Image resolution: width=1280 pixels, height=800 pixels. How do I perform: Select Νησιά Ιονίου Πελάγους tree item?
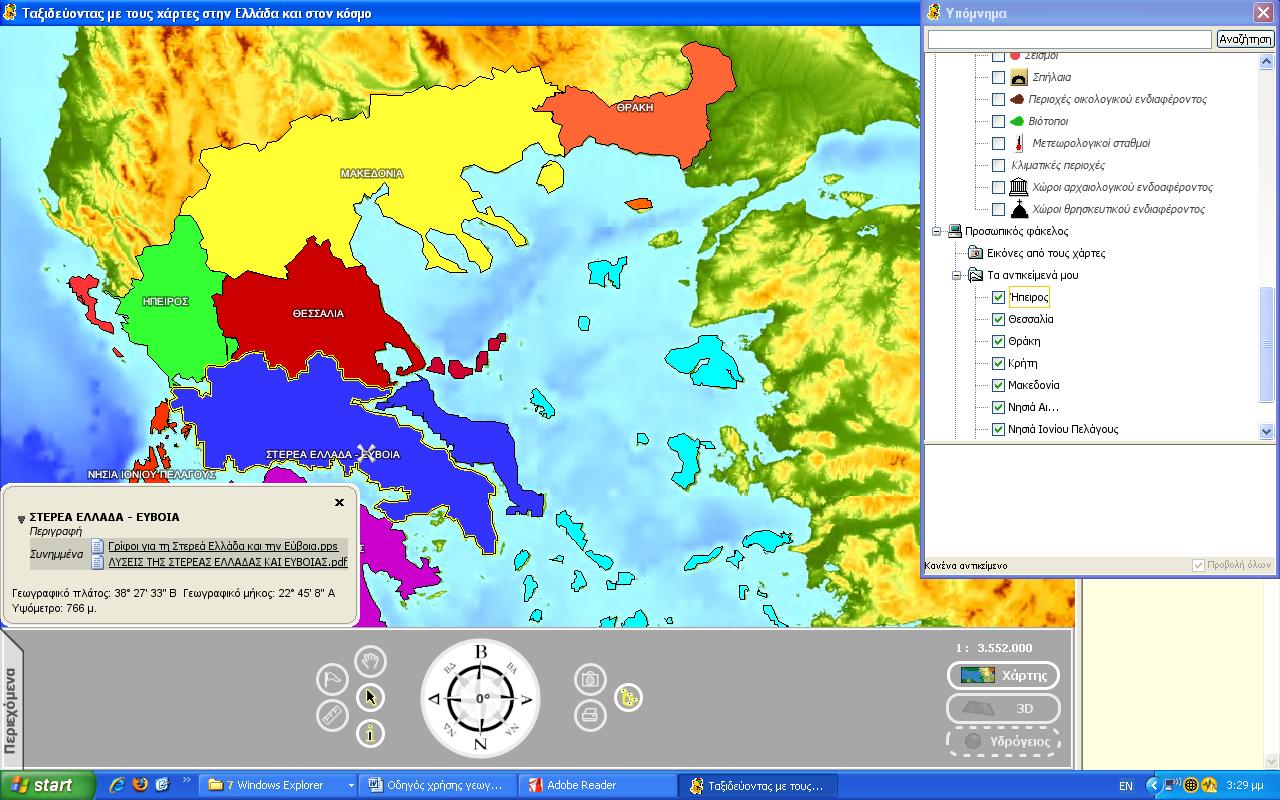tap(1063, 429)
